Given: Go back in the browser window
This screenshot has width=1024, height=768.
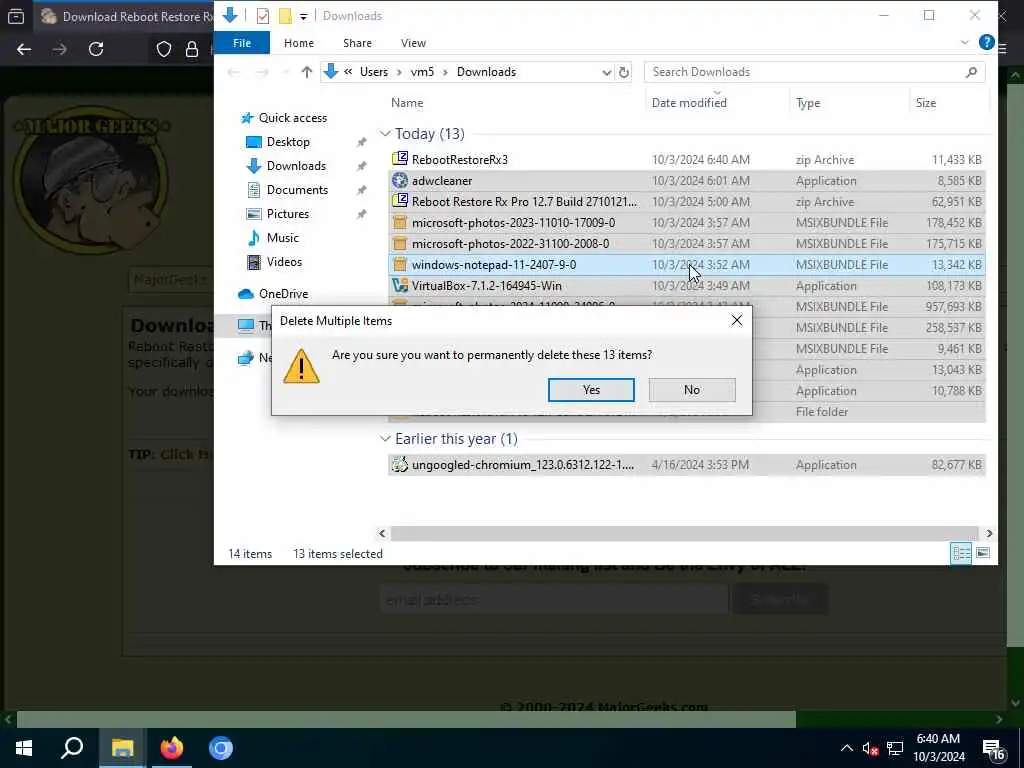Looking at the screenshot, I should 24,50.
